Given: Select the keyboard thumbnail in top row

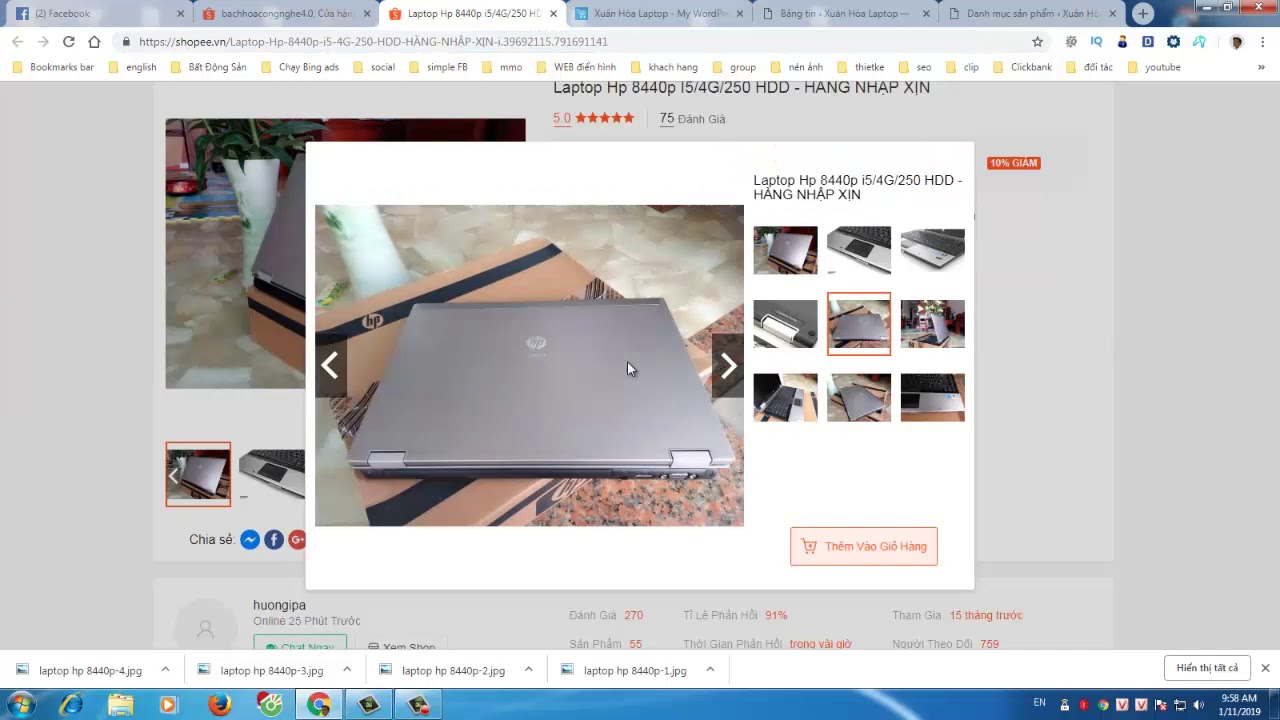Looking at the screenshot, I should pyautogui.click(x=859, y=250).
